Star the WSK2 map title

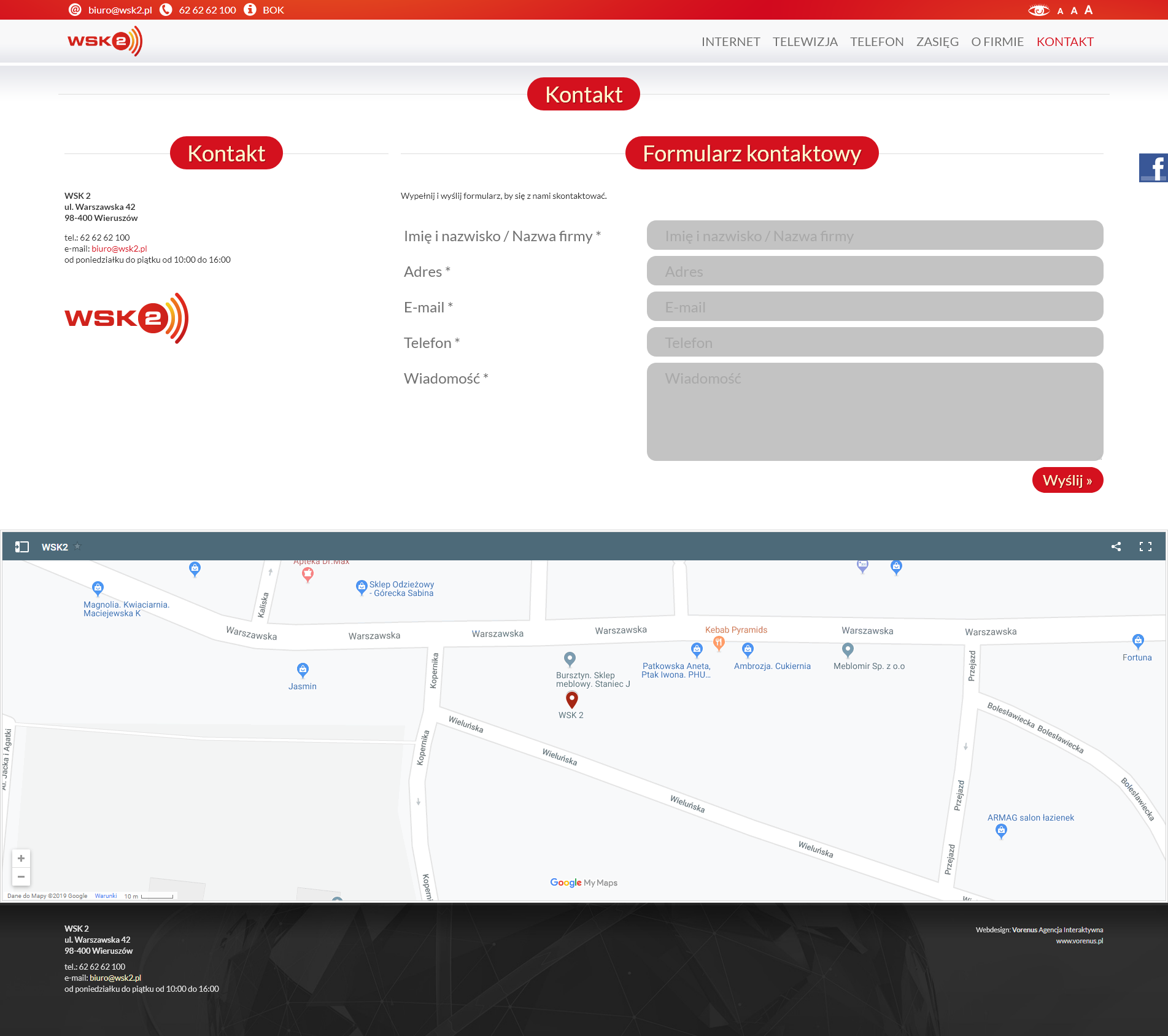tap(77, 546)
